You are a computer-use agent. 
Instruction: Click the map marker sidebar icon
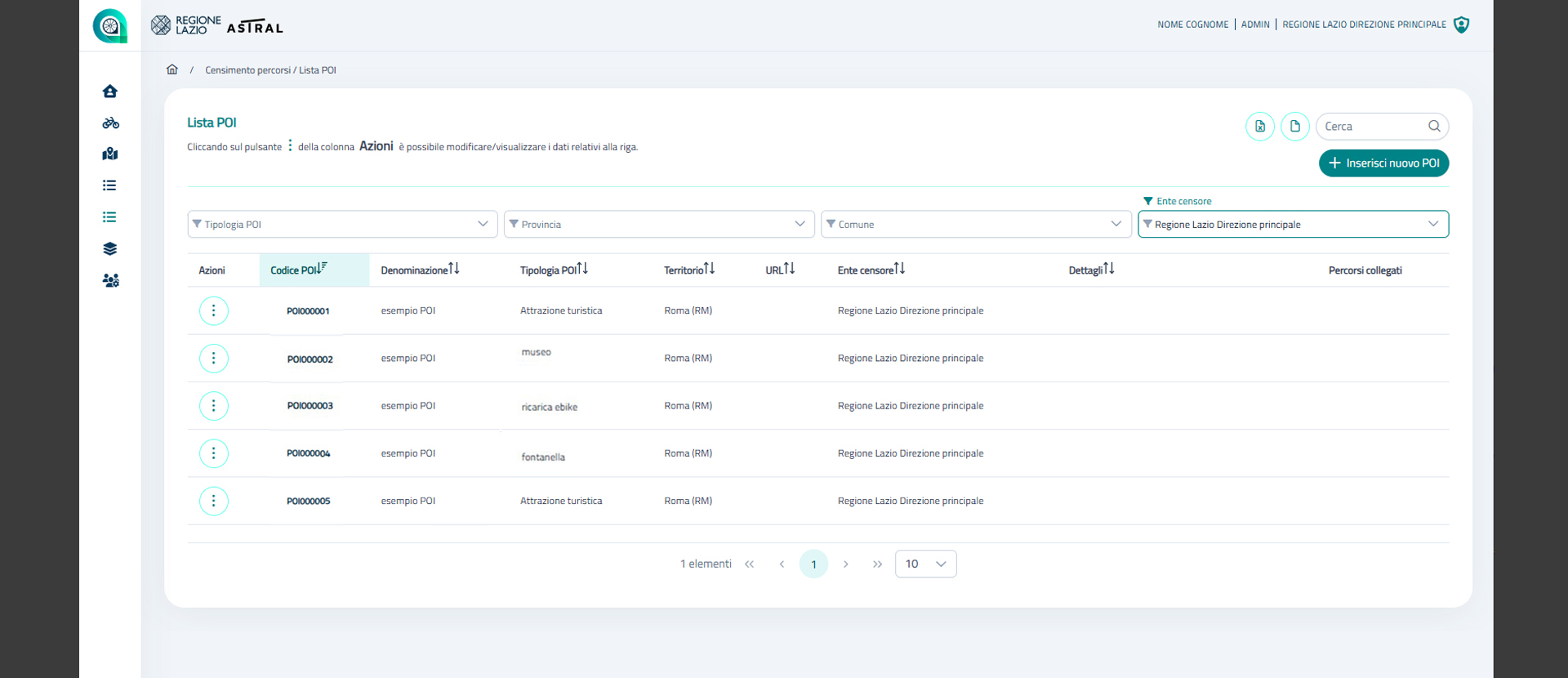[x=110, y=154]
